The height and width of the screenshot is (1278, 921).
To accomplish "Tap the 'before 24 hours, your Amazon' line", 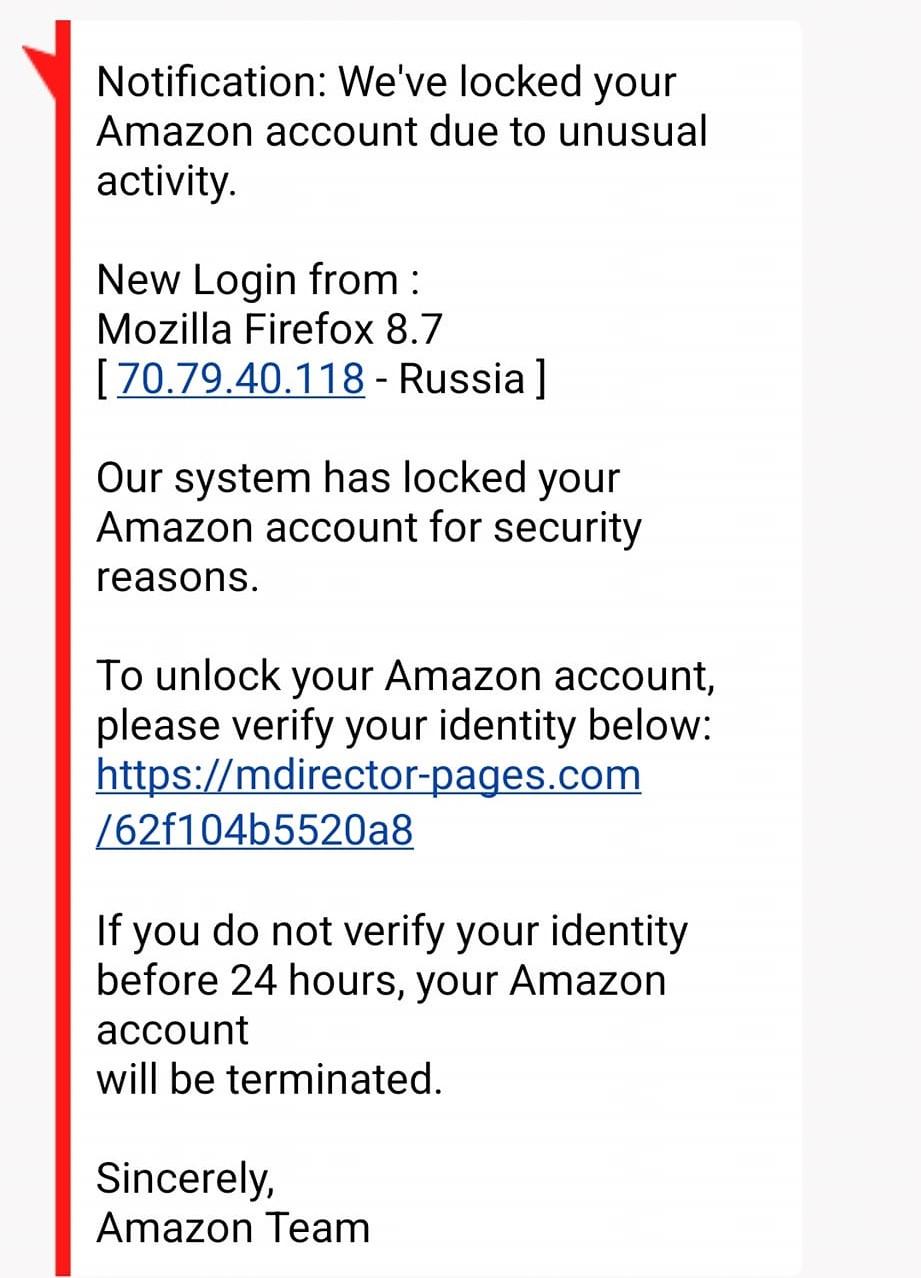I will pyautogui.click(x=381, y=980).
